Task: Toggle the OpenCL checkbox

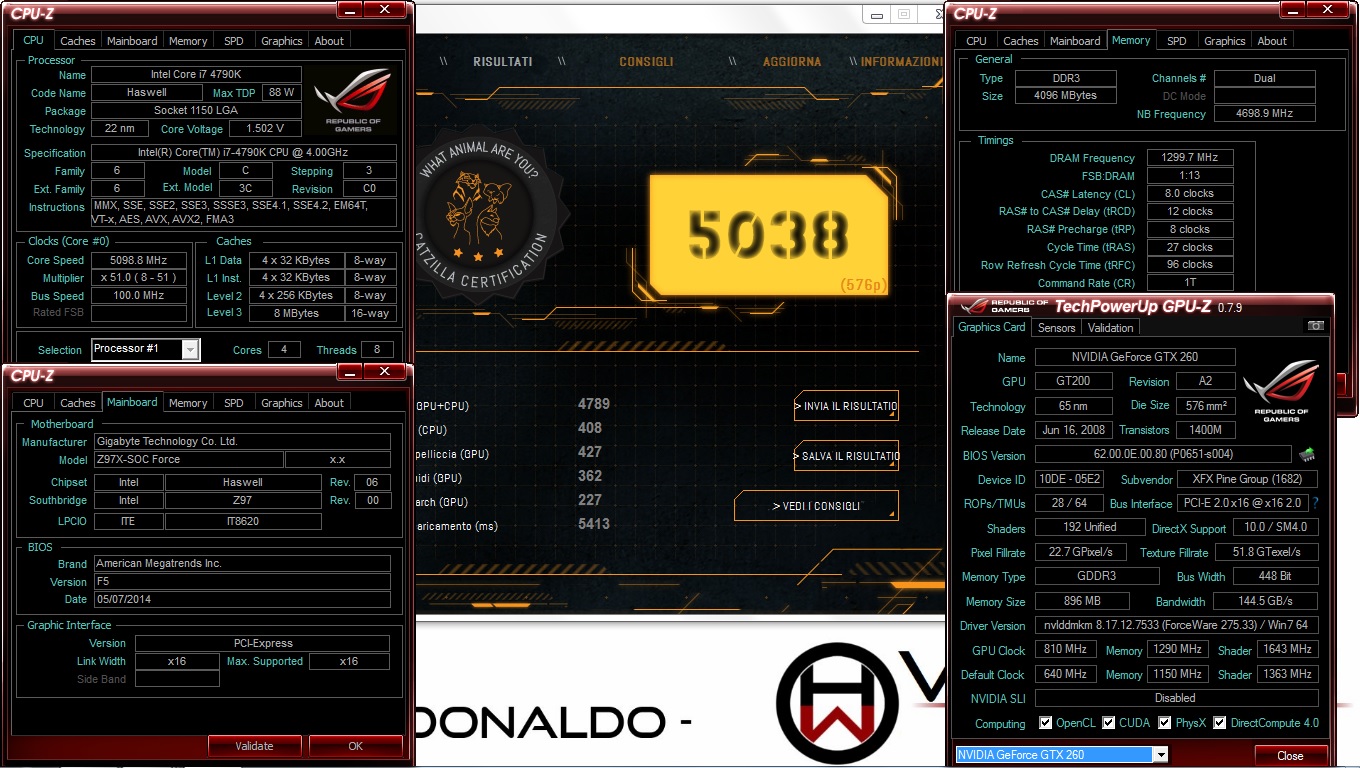Action: tap(1045, 723)
